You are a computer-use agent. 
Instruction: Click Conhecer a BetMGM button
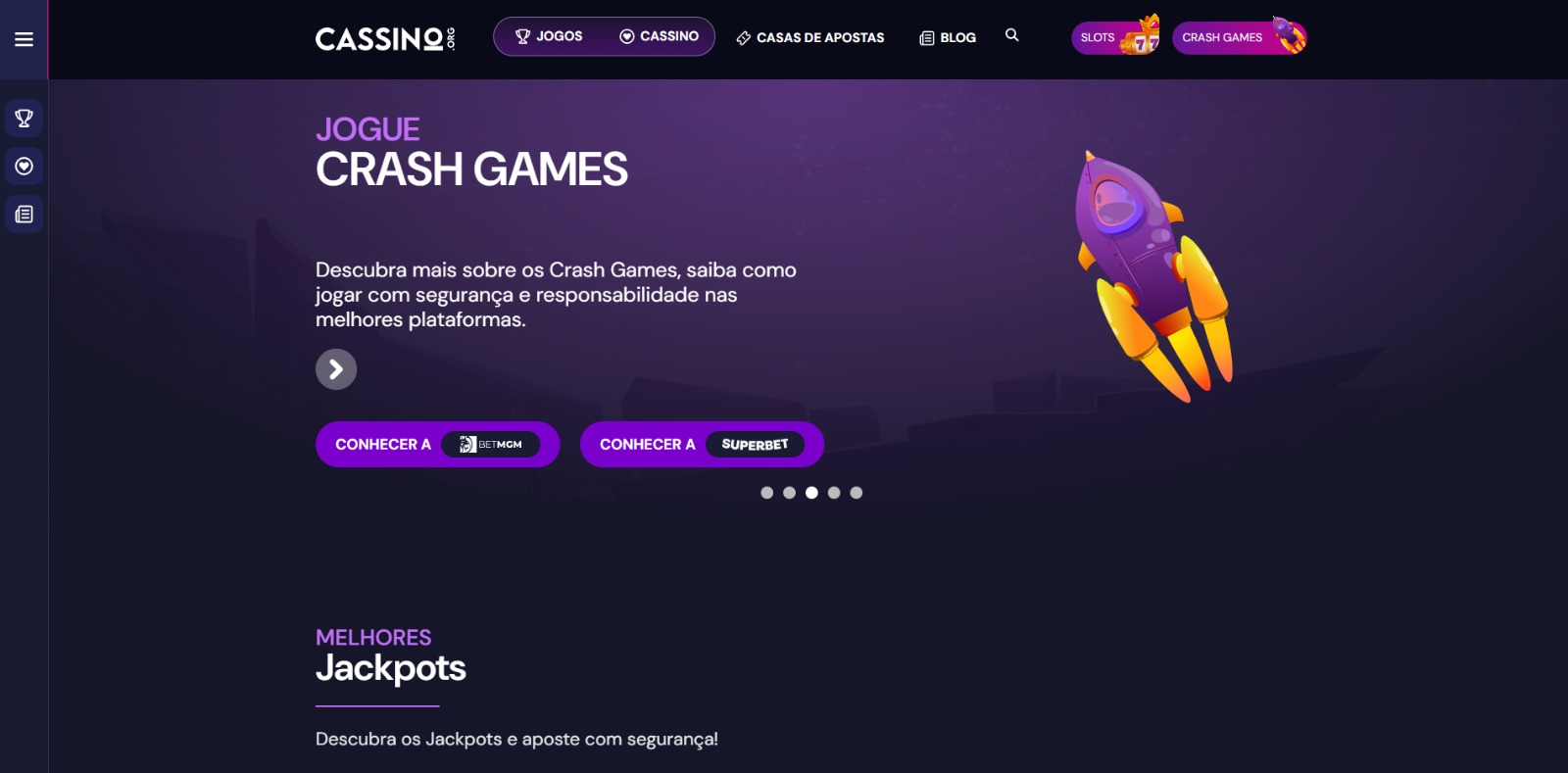[437, 445]
